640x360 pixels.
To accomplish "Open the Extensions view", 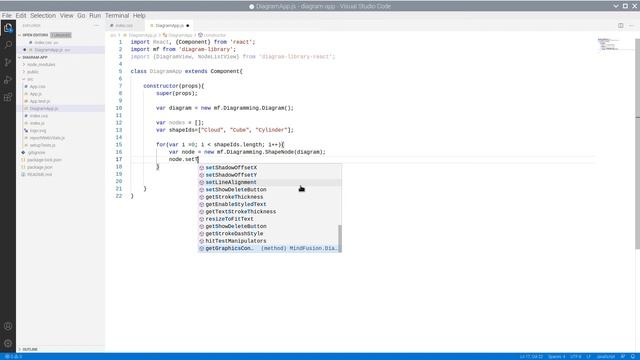I will pos(8,97).
